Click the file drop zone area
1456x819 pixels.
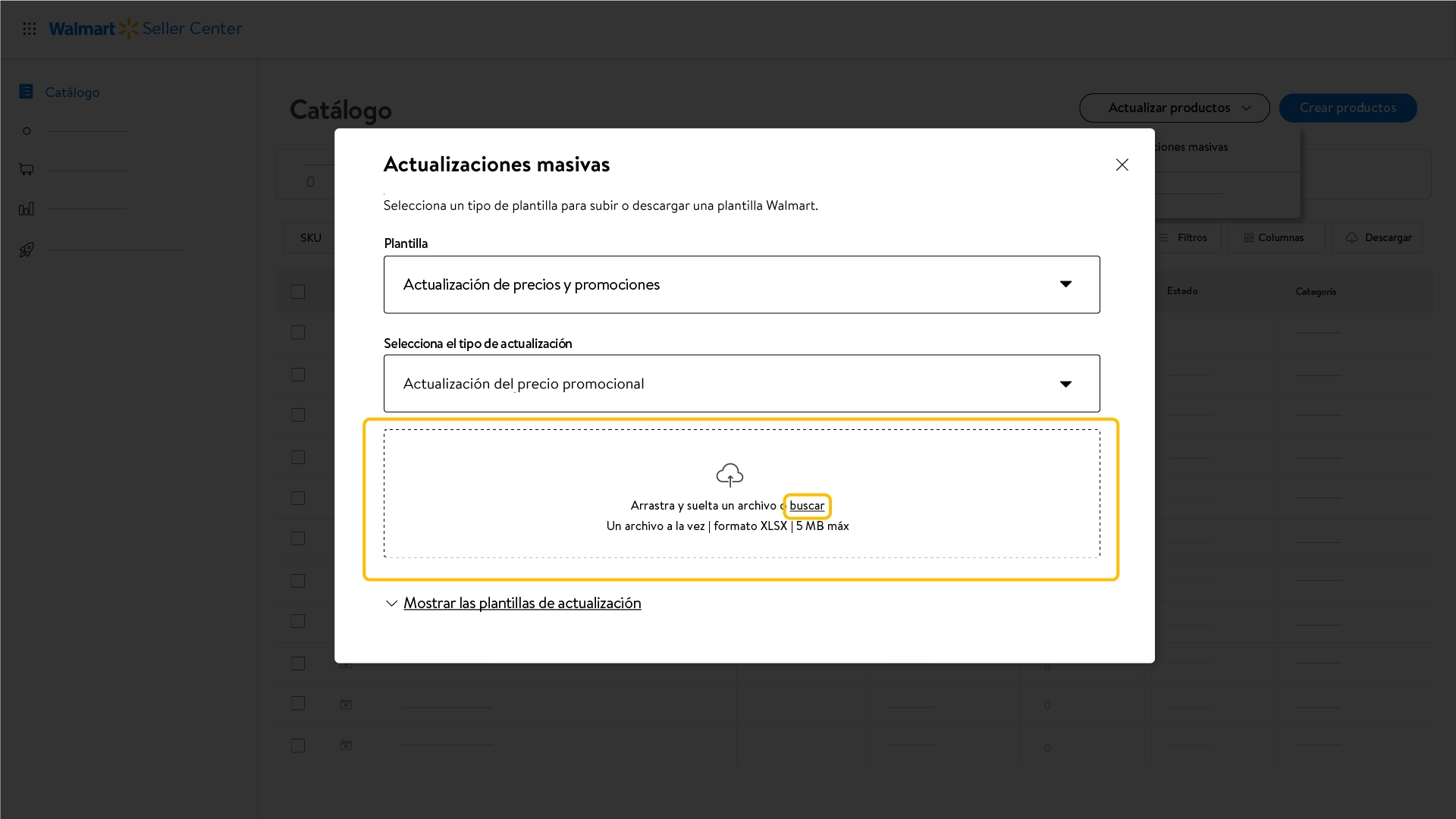tap(742, 494)
